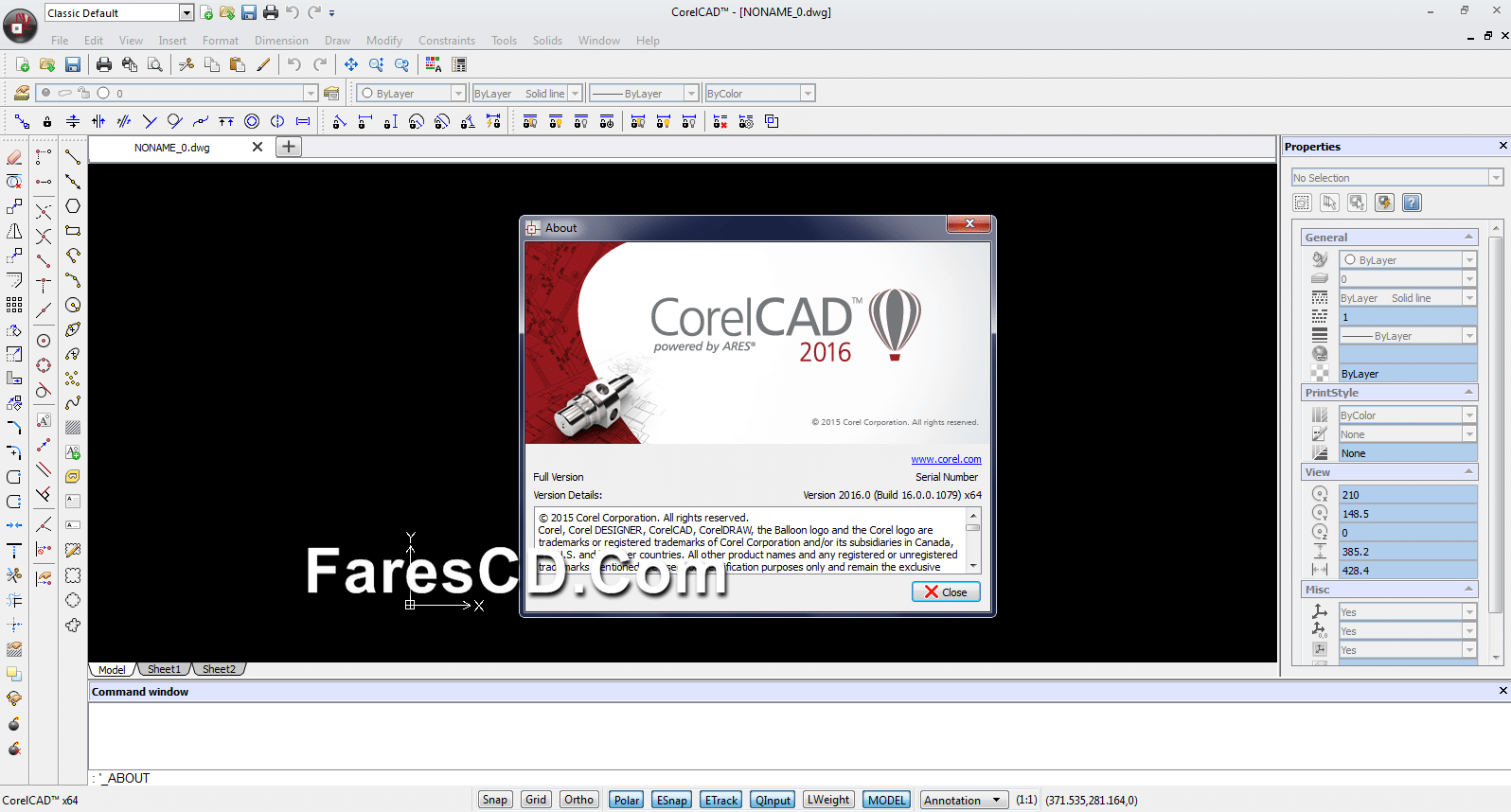Screen dimensions: 1511x812
Task: Toggle MODEL workspace button
Action: pos(887,800)
